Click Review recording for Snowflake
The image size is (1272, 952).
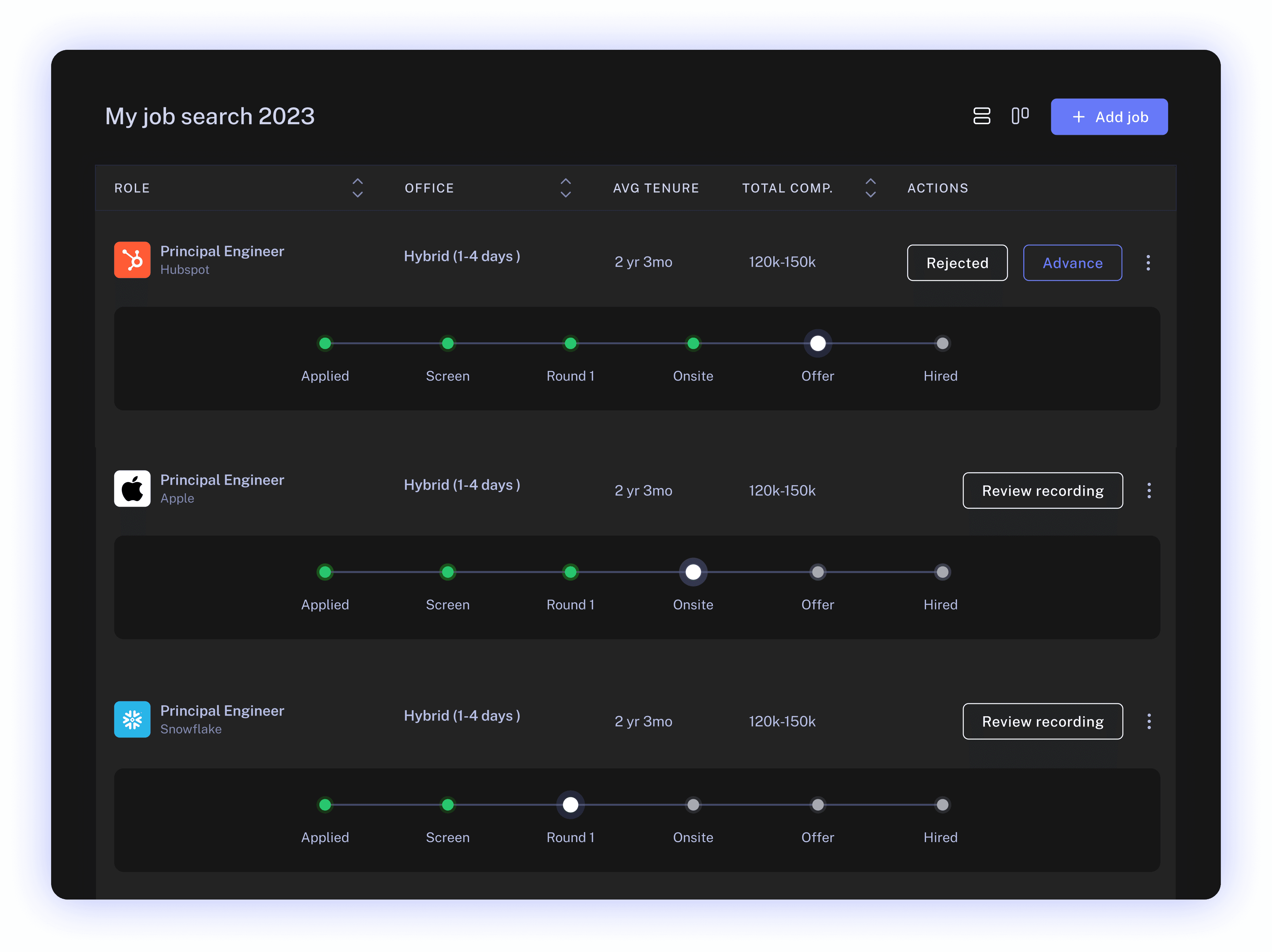click(x=1042, y=721)
